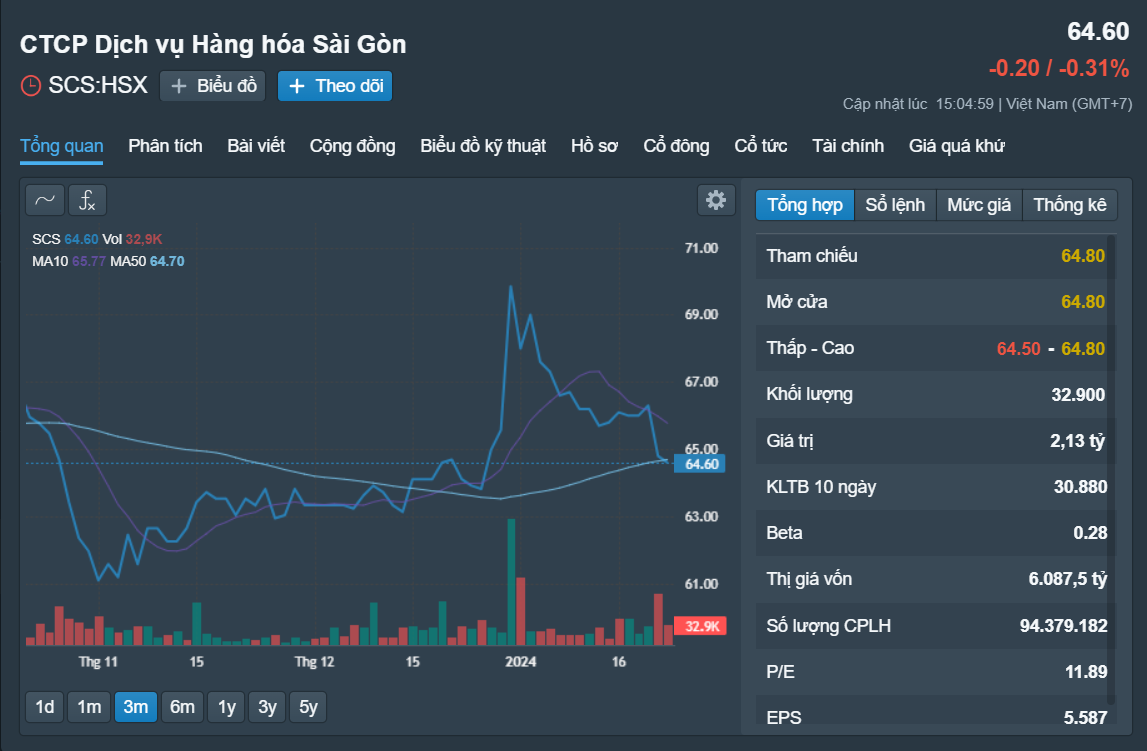Click the 71.00 price axis label
The image size is (1147, 751).
pos(702,249)
